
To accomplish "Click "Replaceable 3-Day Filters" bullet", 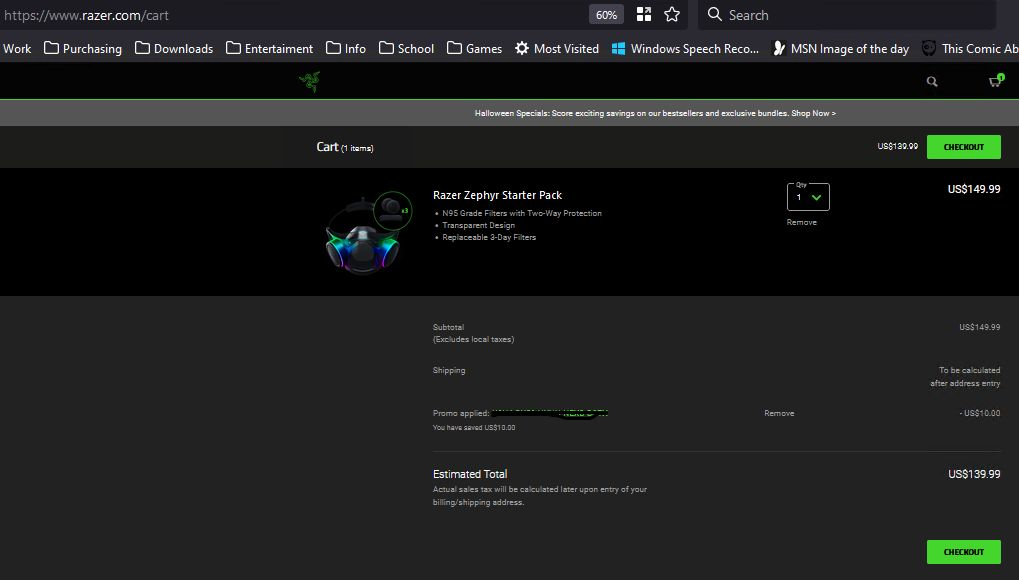I will (489, 237).
